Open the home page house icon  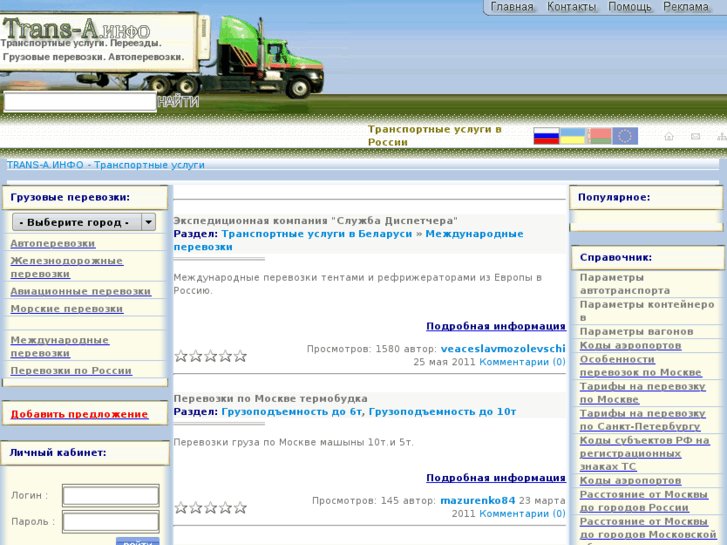click(x=669, y=136)
